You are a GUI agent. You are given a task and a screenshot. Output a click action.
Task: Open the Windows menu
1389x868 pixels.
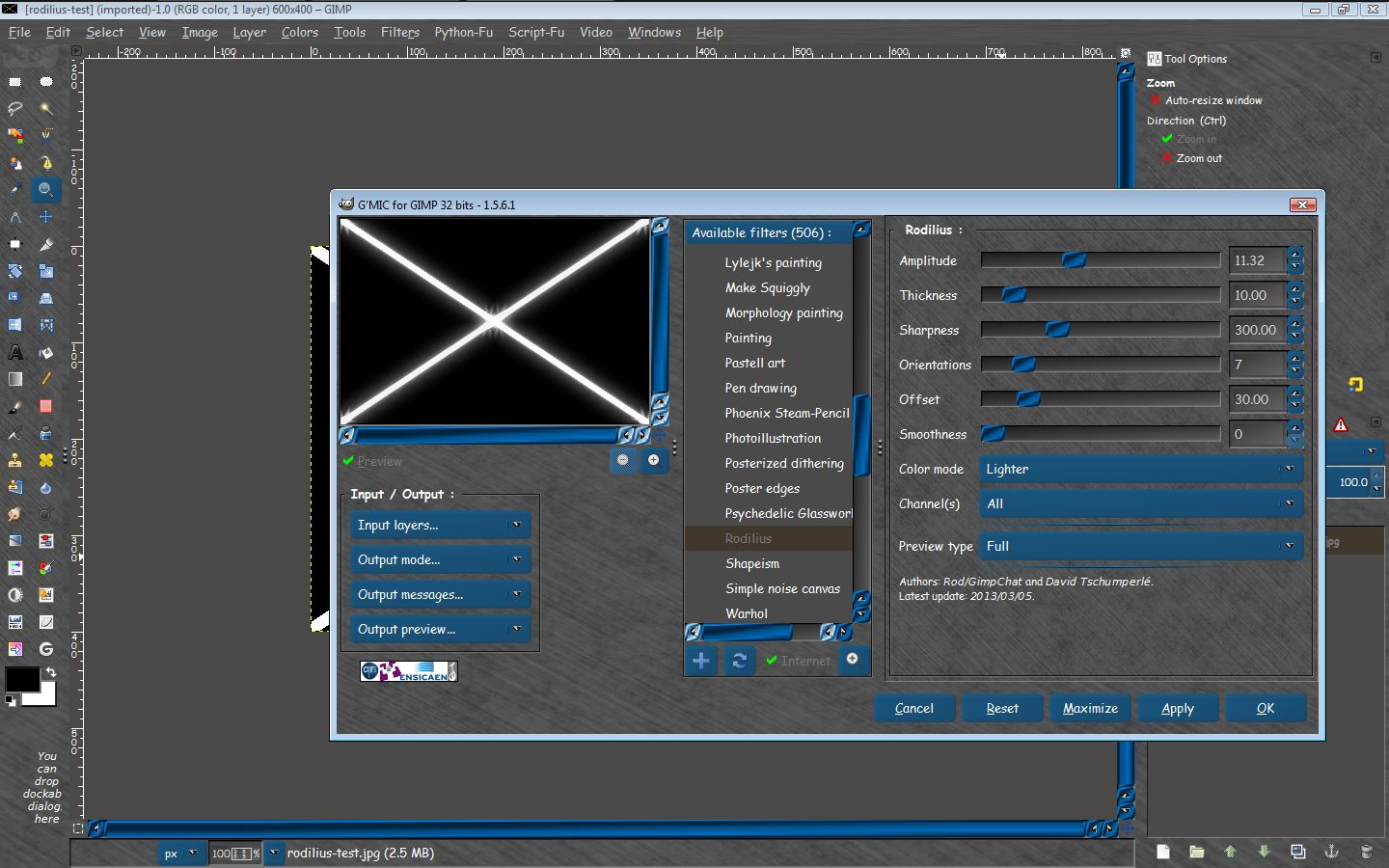(x=654, y=32)
